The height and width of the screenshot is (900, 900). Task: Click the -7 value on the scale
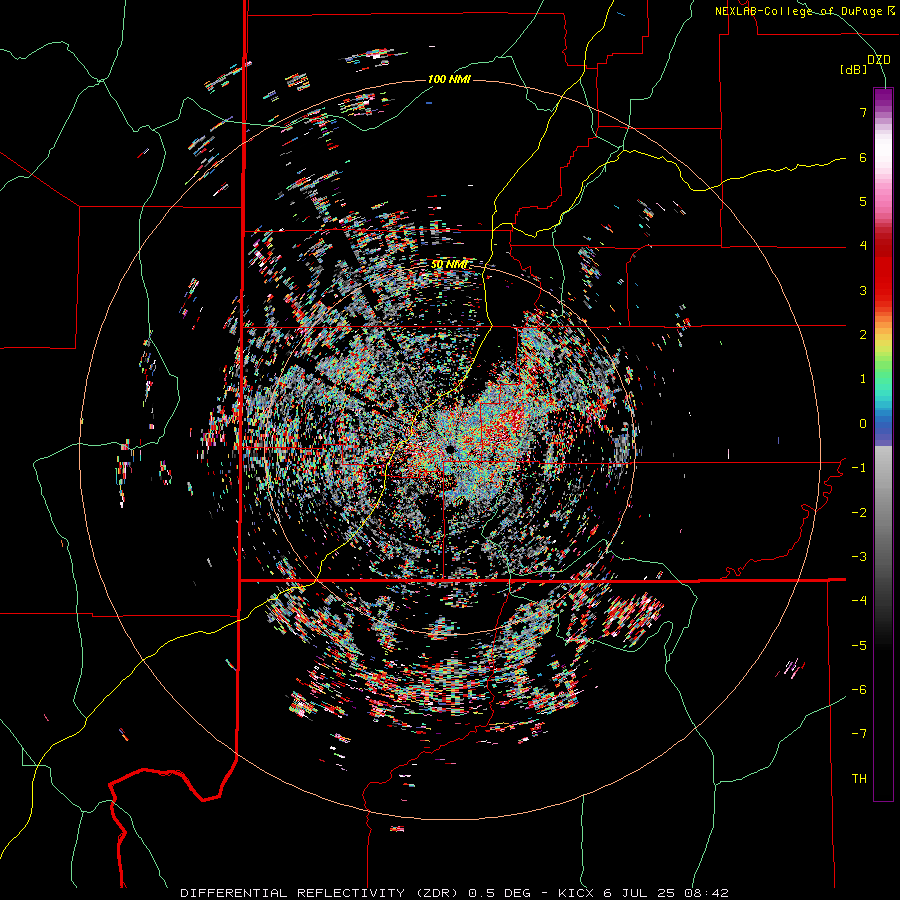(859, 734)
